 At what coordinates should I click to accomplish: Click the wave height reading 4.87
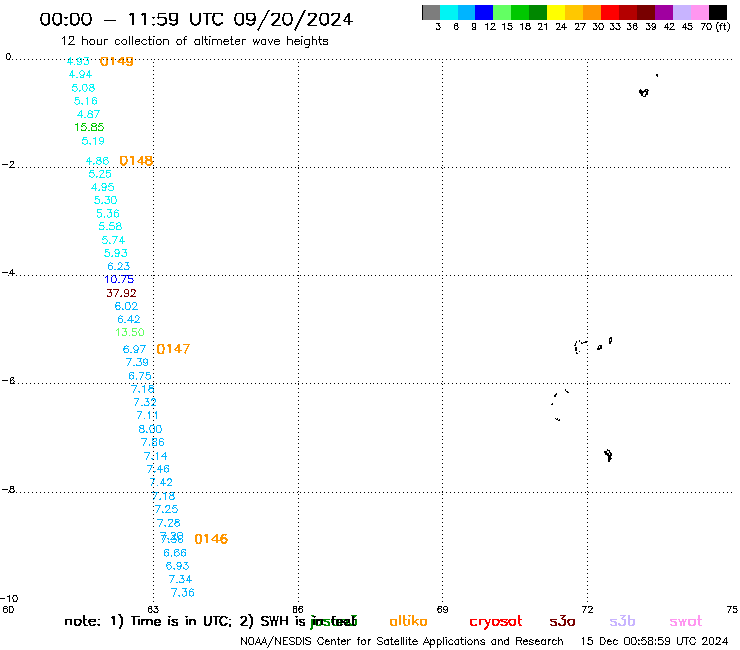pyautogui.click(x=88, y=114)
